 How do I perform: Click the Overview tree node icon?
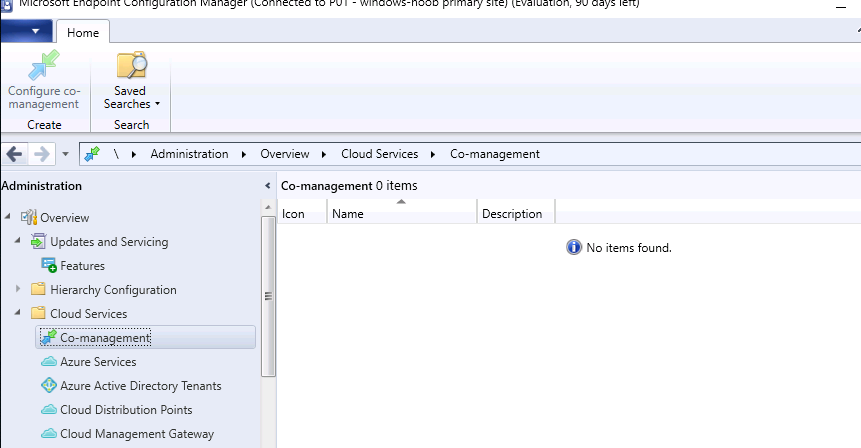click(x=29, y=217)
